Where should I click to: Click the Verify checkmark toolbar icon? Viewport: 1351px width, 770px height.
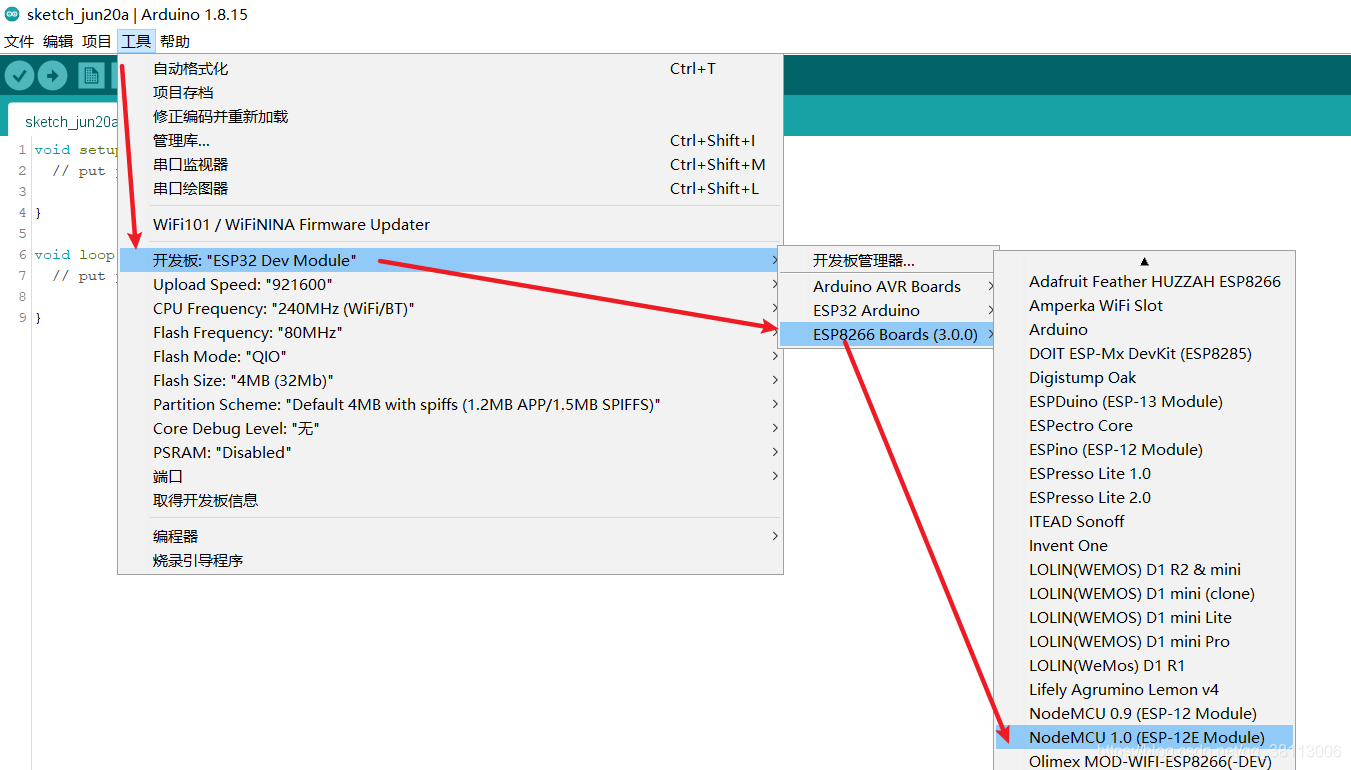pyautogui.click(x=20, y=75)
